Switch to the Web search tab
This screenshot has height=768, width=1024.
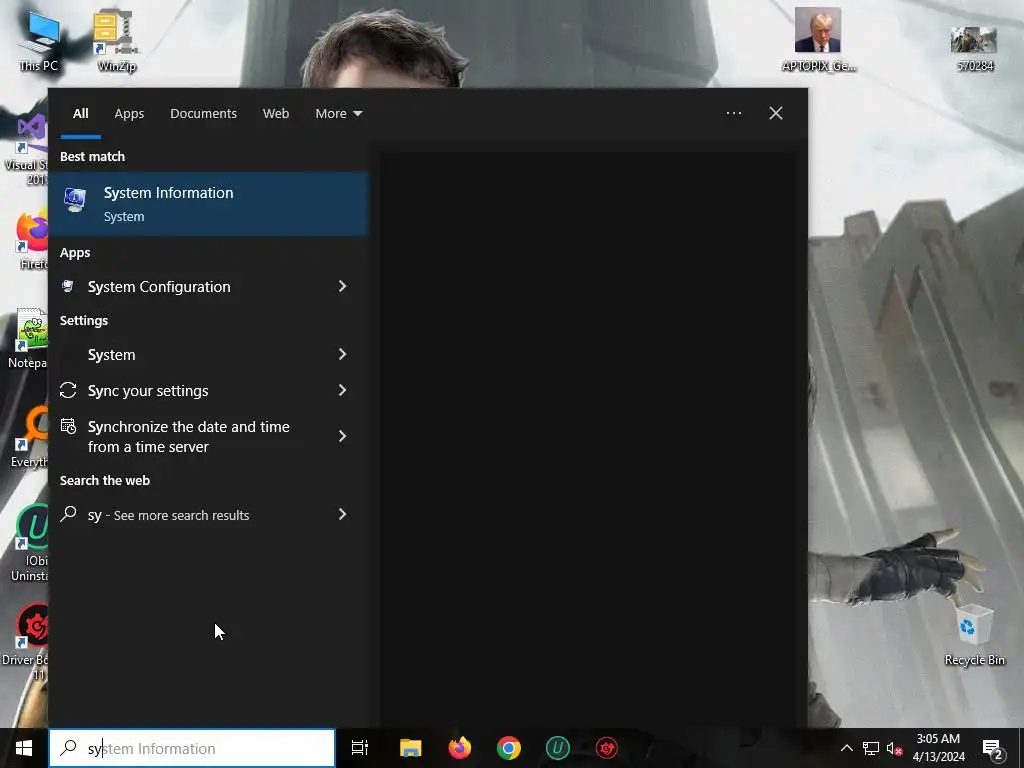[x=276, y=114]
